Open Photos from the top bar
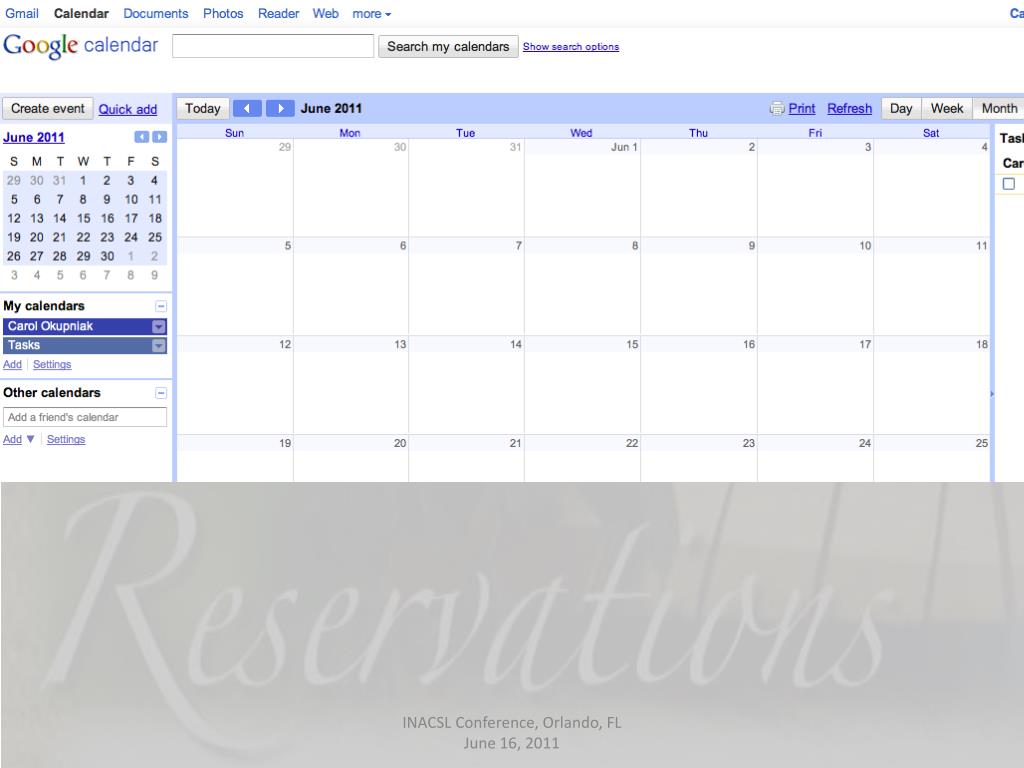 (x=223, y=14)
